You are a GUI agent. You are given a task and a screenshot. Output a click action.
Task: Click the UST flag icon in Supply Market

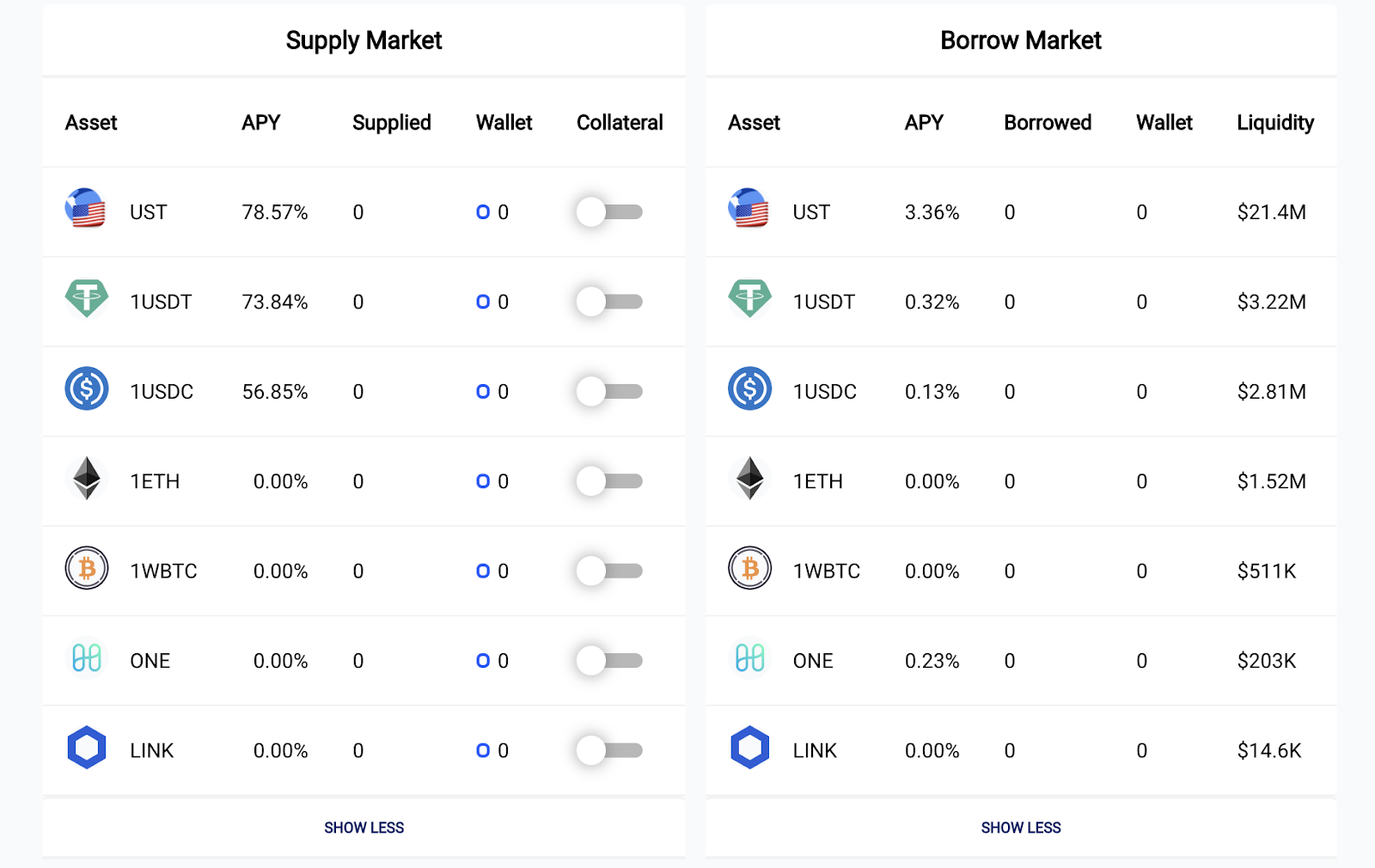click(86, 209)
